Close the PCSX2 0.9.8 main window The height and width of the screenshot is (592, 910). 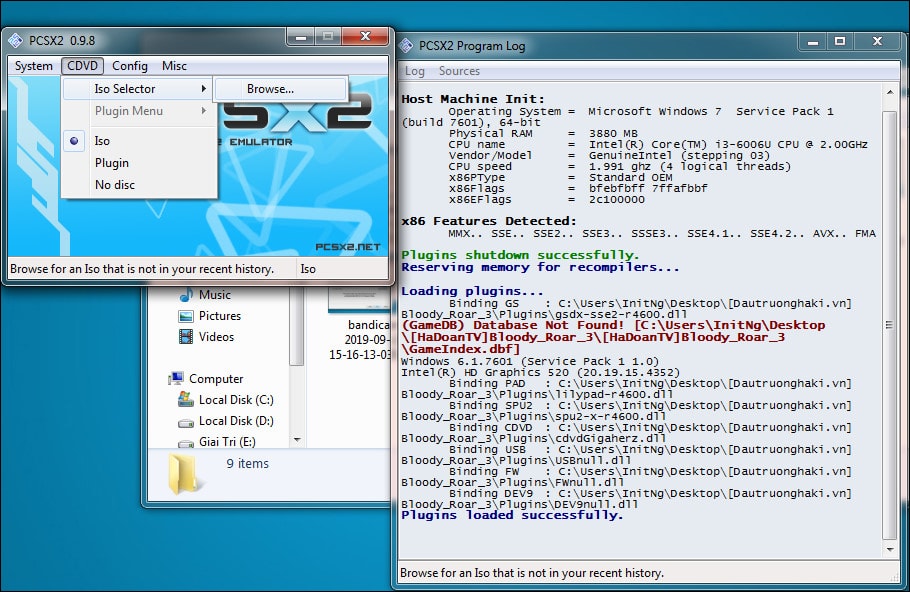tap(365, 37)
